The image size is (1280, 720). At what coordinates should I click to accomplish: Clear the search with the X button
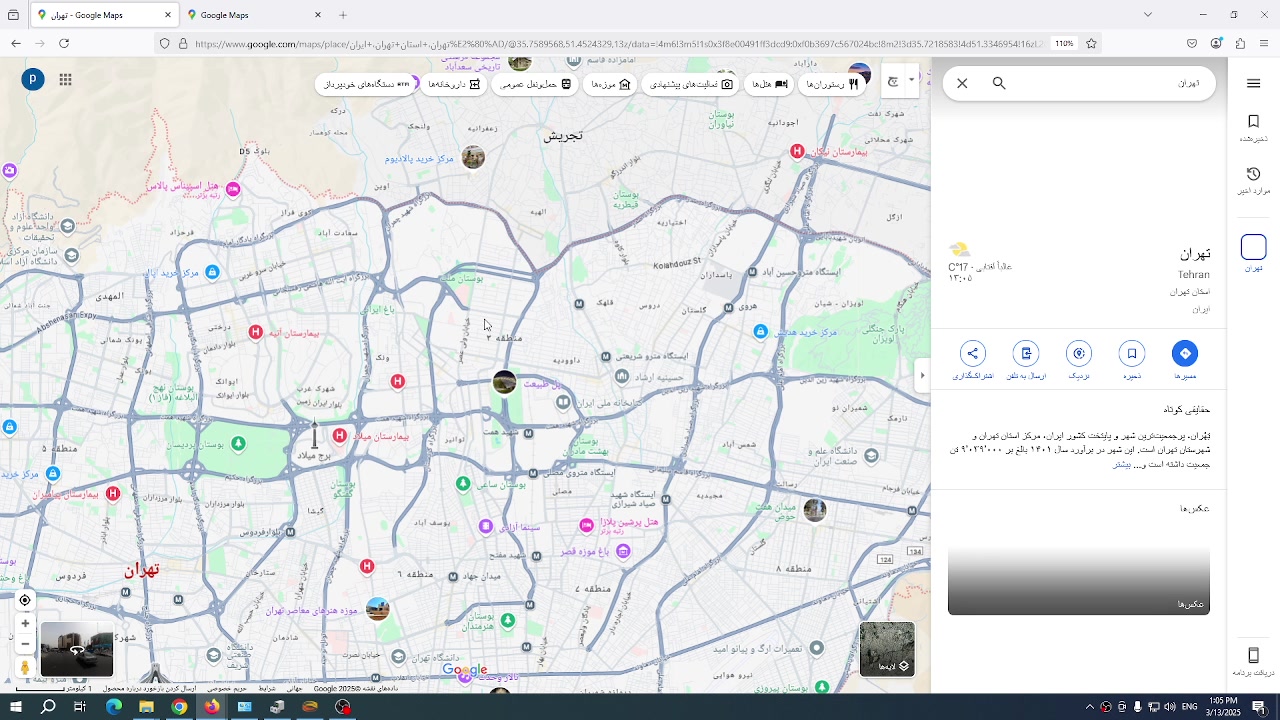click(962, 83)
